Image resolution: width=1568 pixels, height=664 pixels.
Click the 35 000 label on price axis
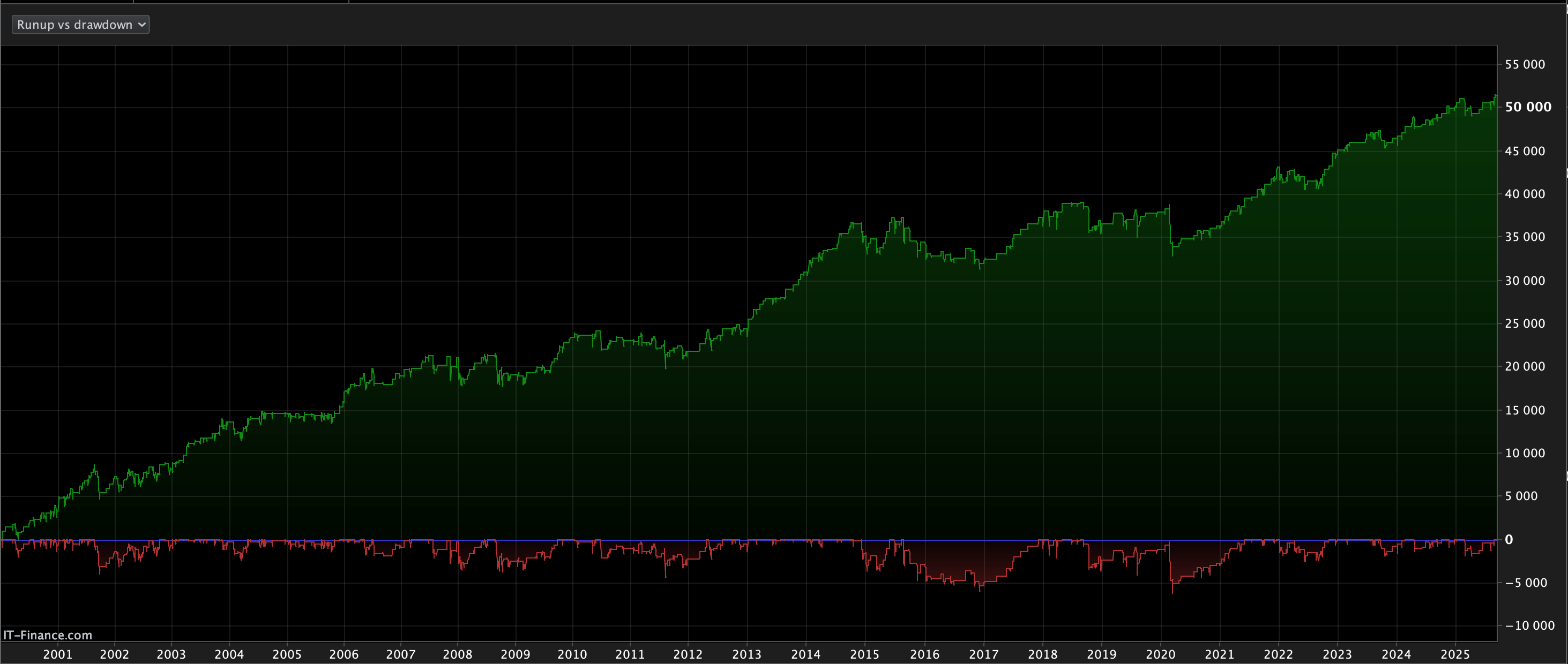tap(1525, 237)
